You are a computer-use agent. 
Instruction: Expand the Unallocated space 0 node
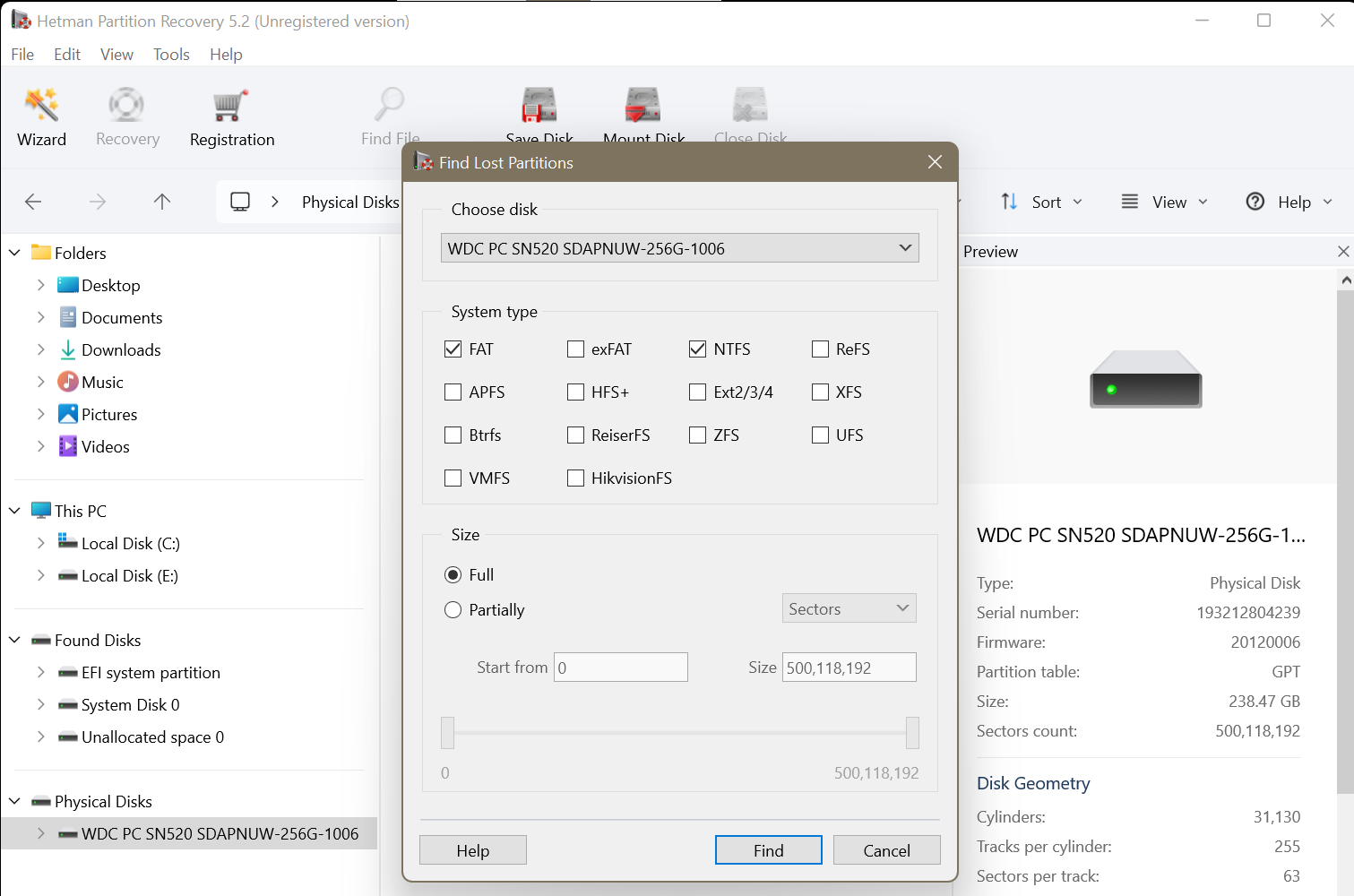coord(40,737)
